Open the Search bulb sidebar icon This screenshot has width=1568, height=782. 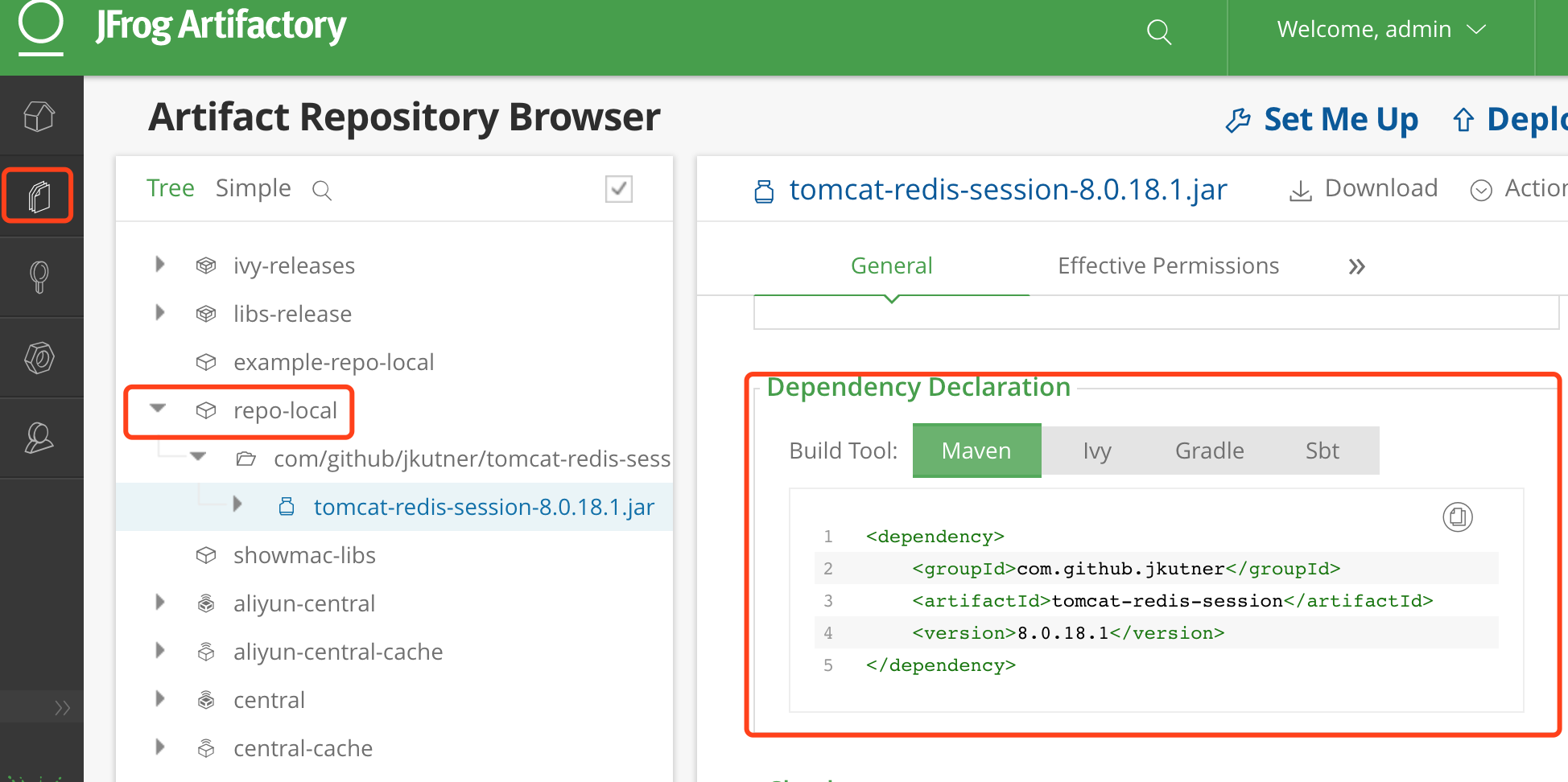point(39,277)
